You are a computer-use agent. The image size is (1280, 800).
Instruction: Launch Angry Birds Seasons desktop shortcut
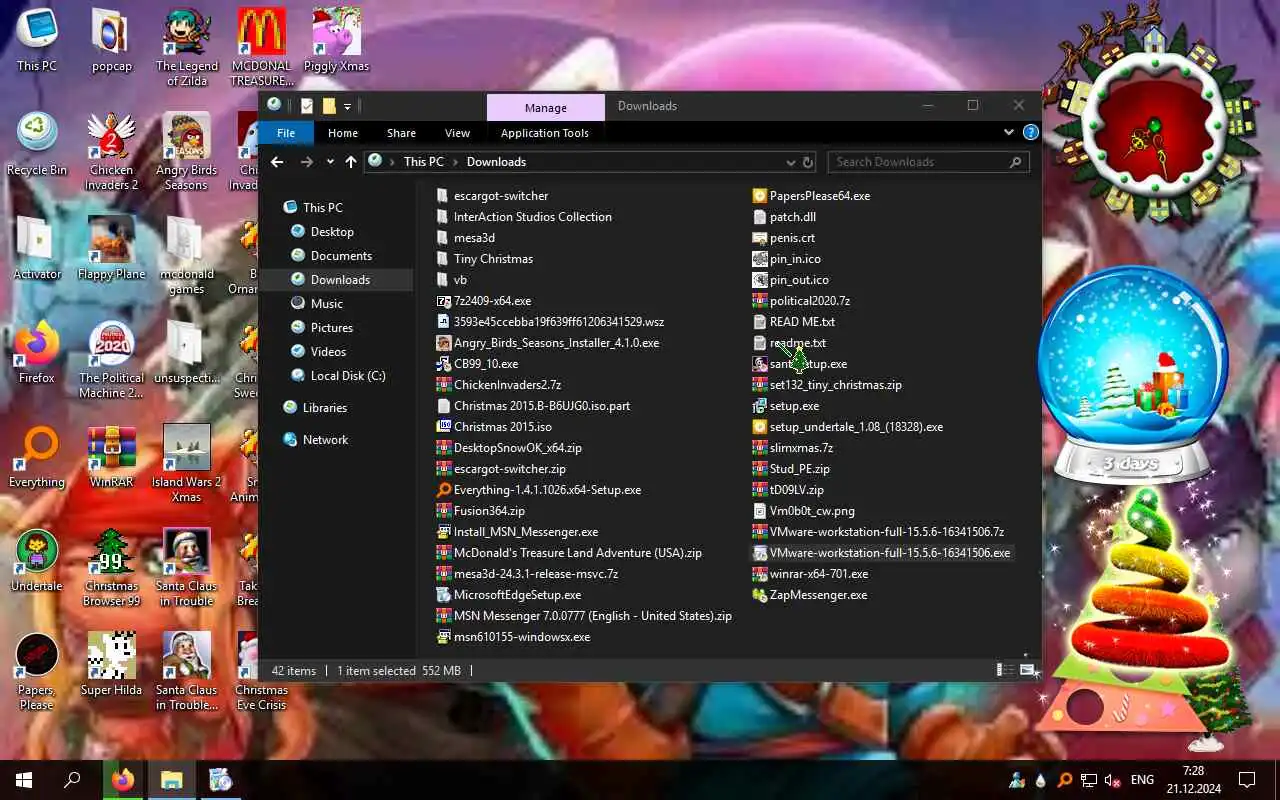point(186,151)
